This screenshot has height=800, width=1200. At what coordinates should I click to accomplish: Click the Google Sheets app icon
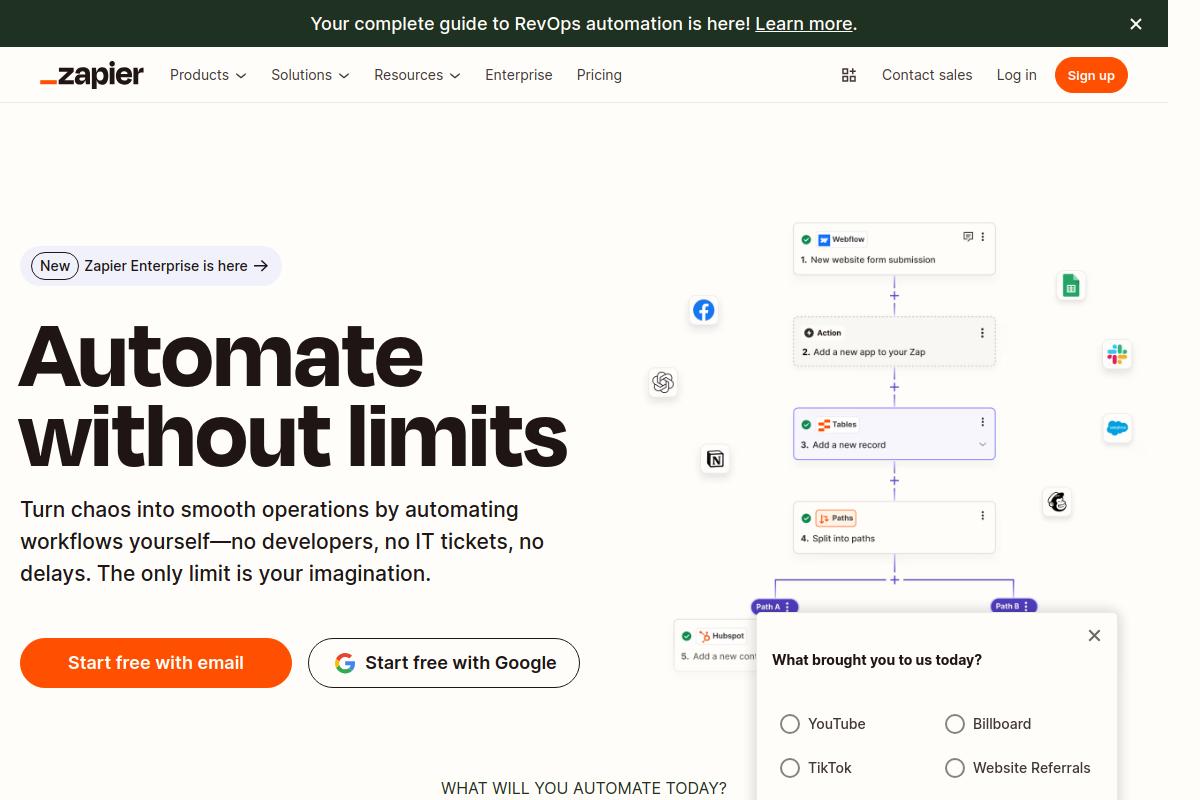[1071, 286]
